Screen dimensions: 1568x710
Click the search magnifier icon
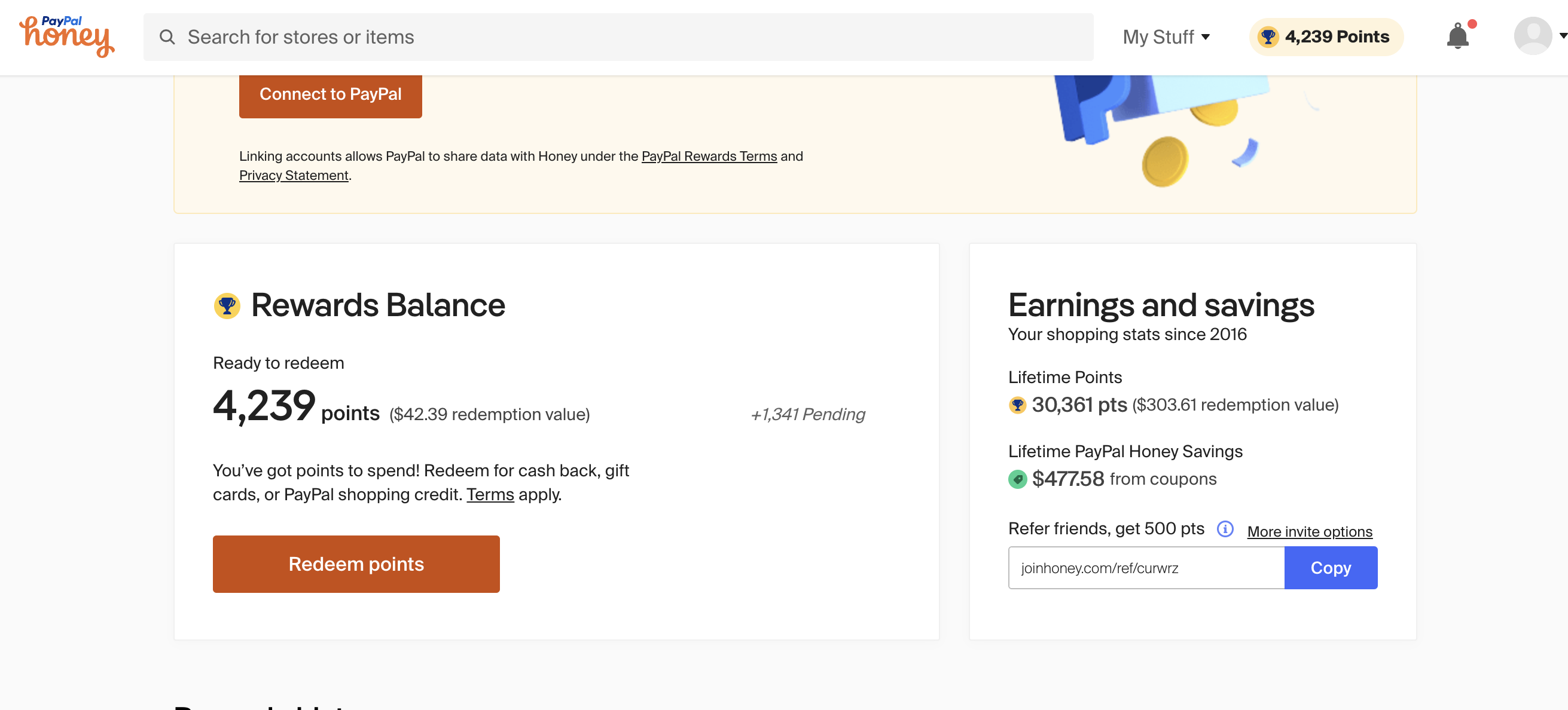pyautogui.click(x=167, y=37)
